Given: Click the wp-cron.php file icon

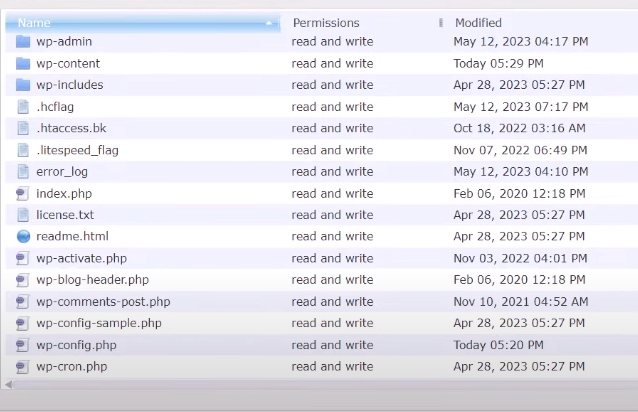Looking at the screenshot, I should (22, 367).
